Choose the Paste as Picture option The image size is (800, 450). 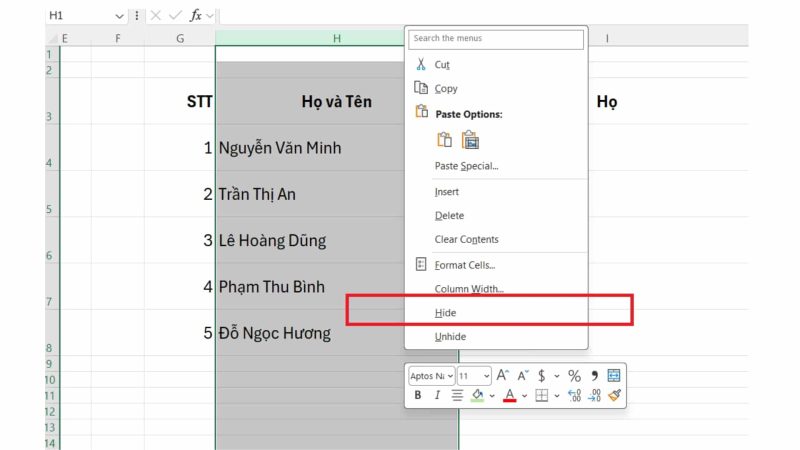pyautogui.click(x=470, y=140)
